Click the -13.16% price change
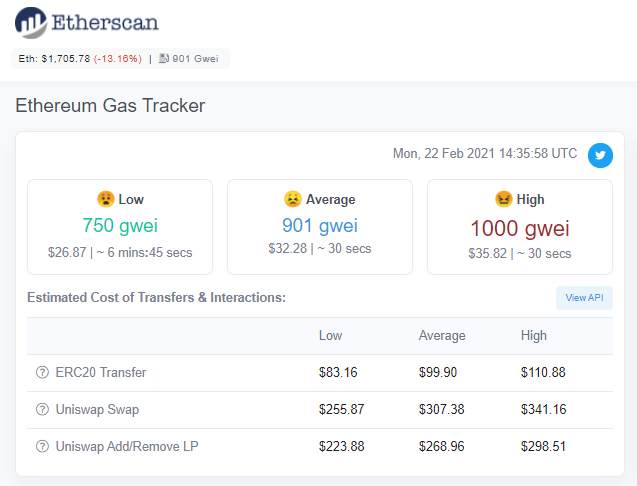 [118, 59]
